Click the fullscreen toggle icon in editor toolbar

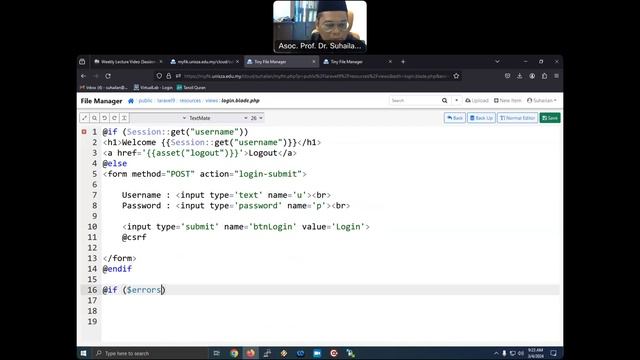click(x=84, y=118)
